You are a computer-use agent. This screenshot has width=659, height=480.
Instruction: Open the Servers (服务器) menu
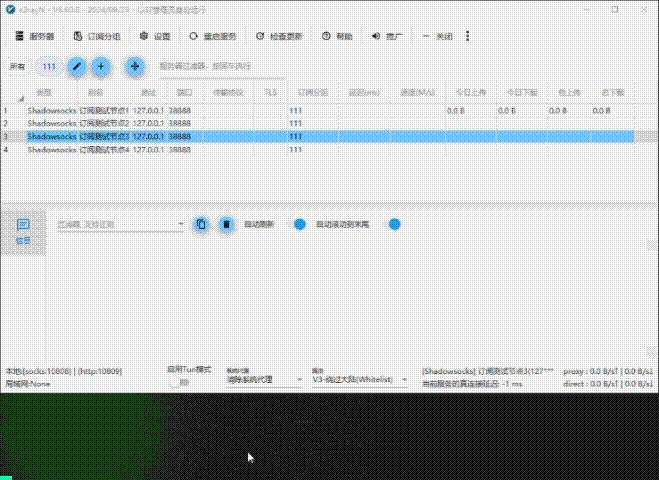point(34,37)
